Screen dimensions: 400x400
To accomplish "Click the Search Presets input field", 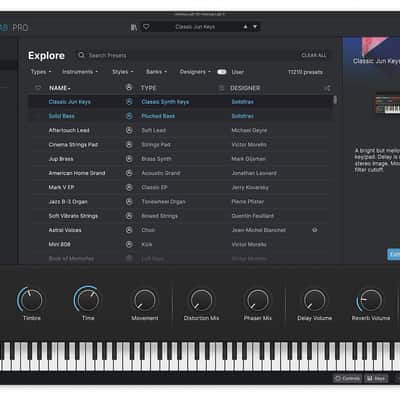I will coord(187,55).
